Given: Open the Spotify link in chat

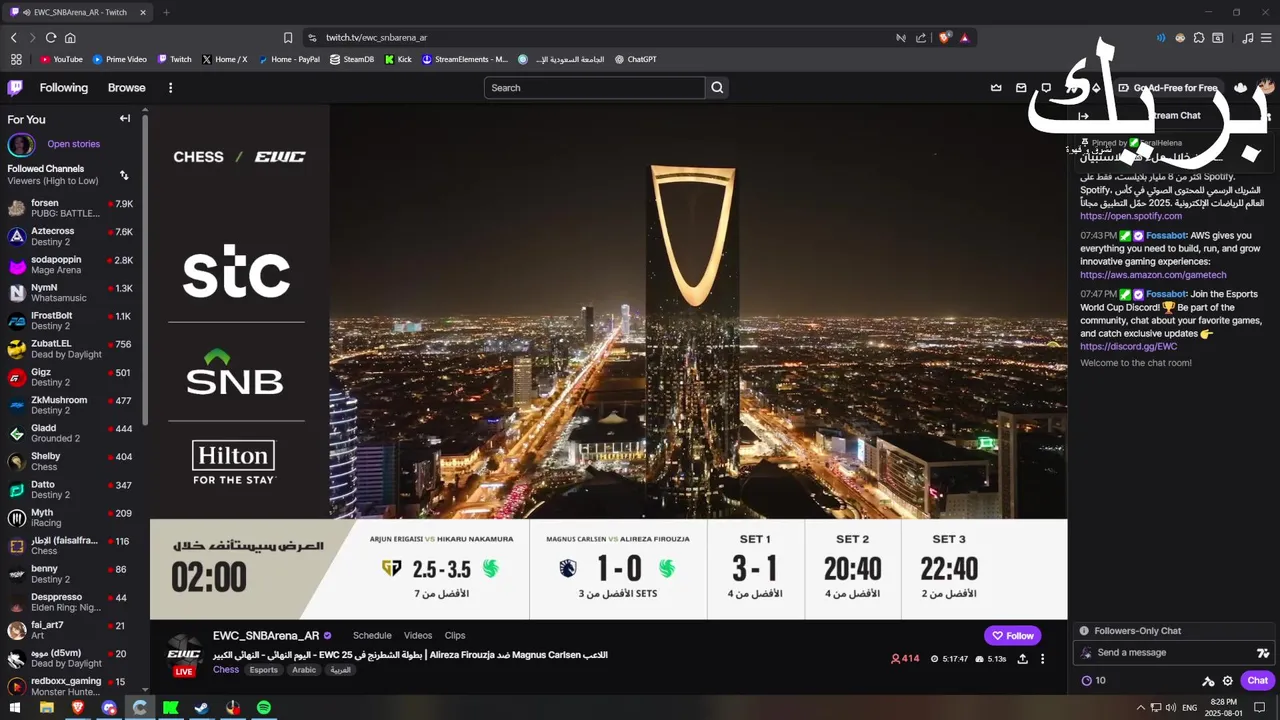Looking at the screenshot, I should pyautogui.click(x=1131, y=216).
